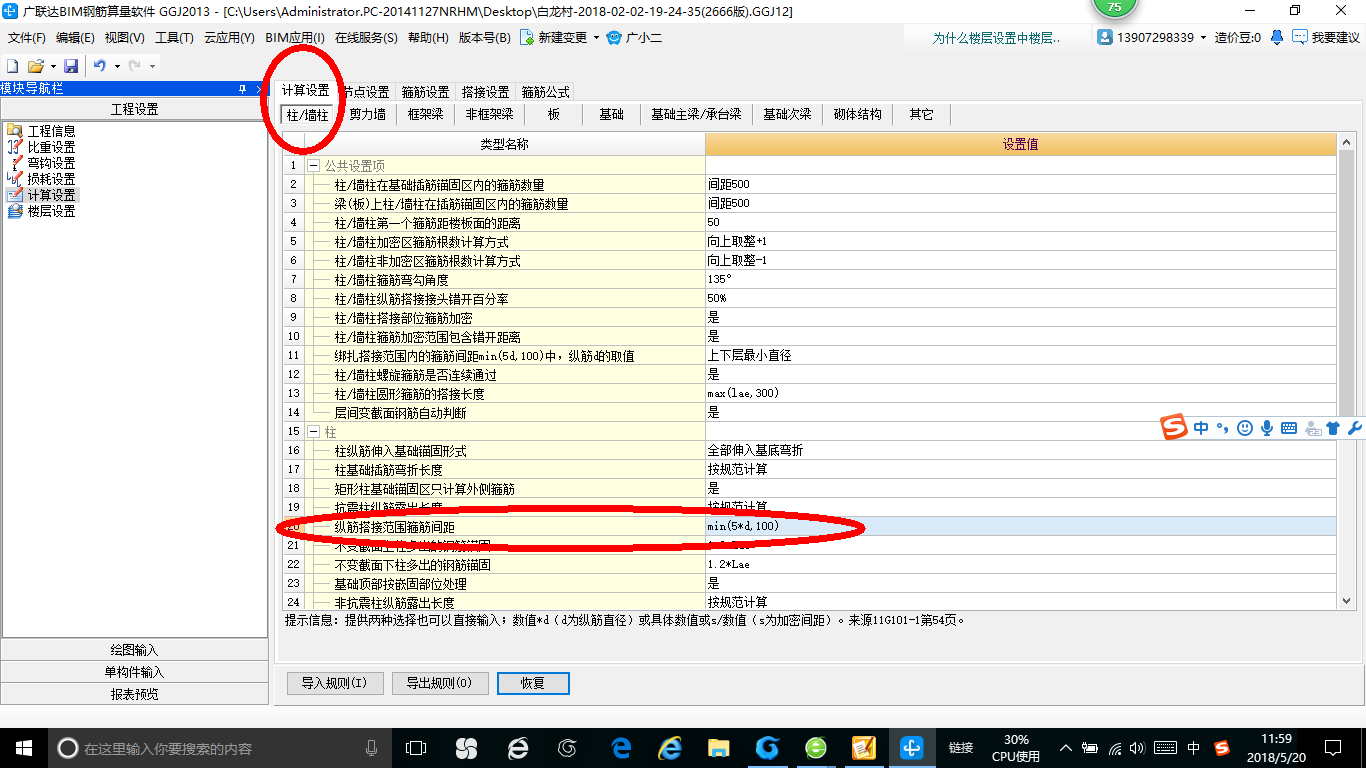The width and height of the screenshot is (1366, 768).
Task: Open 云应用(Y) menu
Action: point(229,38)
